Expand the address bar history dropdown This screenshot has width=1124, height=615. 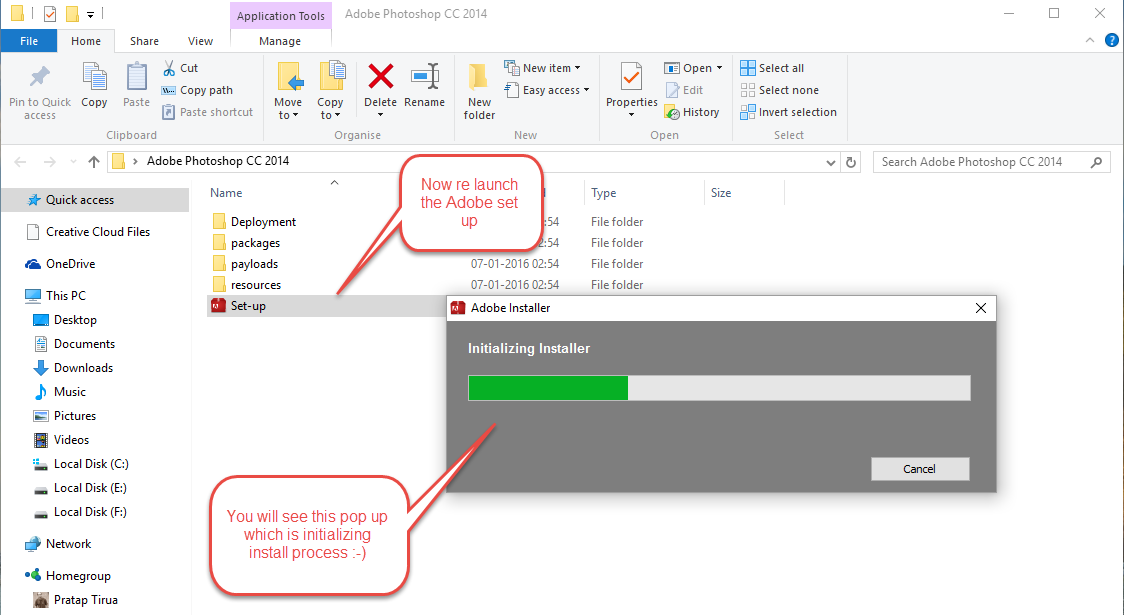[x=831, y=163]
